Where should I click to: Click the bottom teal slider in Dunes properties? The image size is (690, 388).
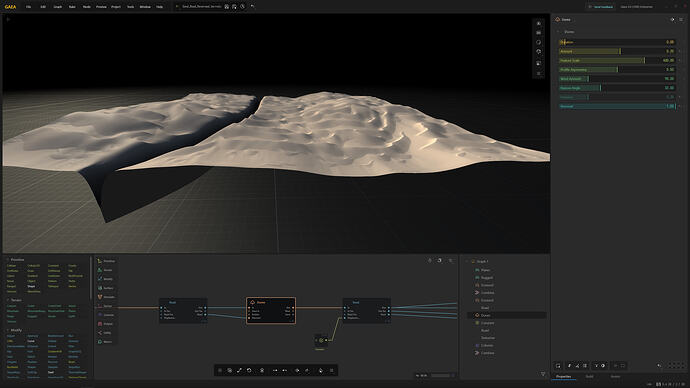(617, 106)
